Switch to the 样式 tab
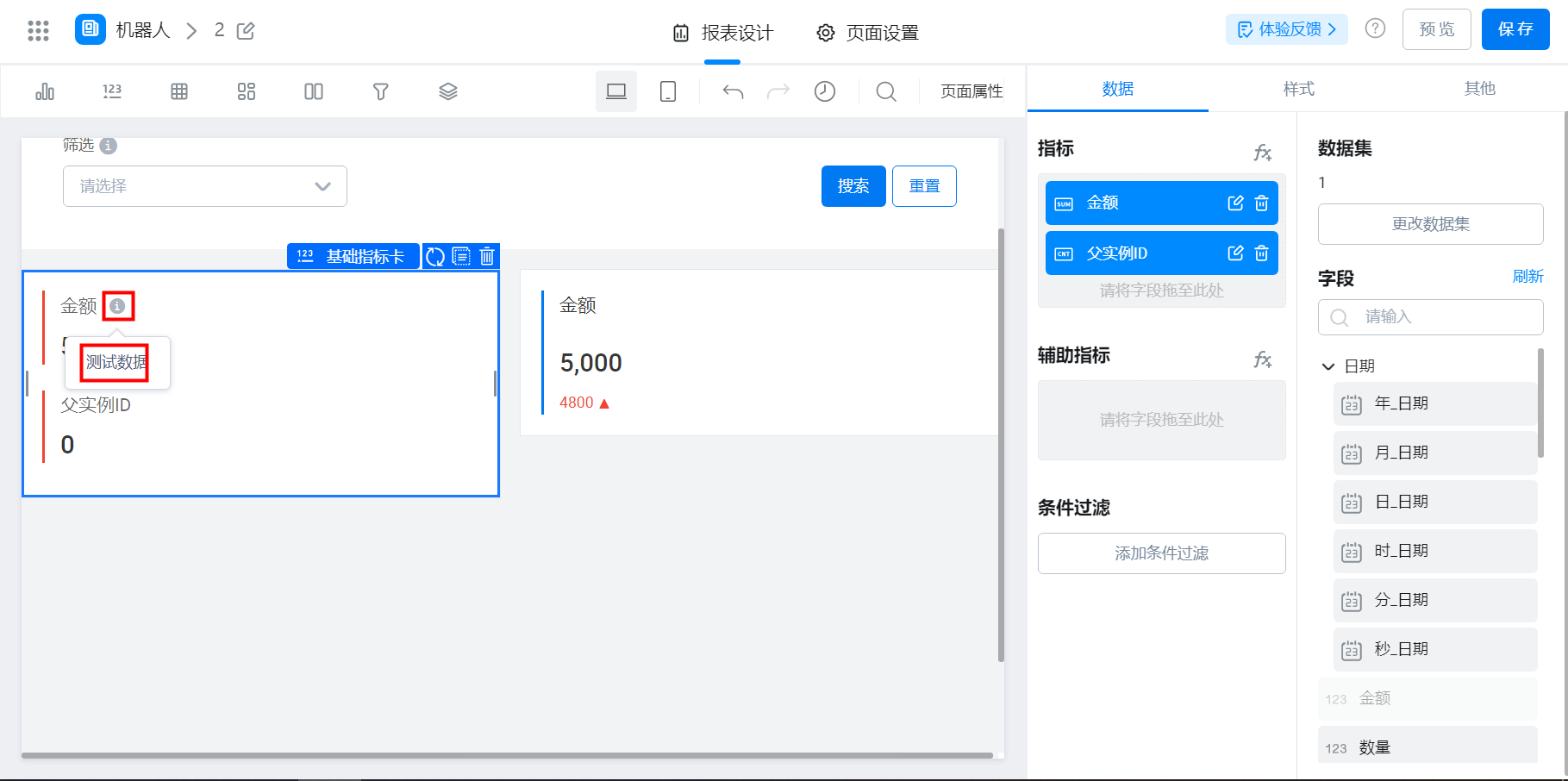This screenshot has width=1568, height=781. click(x=1298, y=89)
